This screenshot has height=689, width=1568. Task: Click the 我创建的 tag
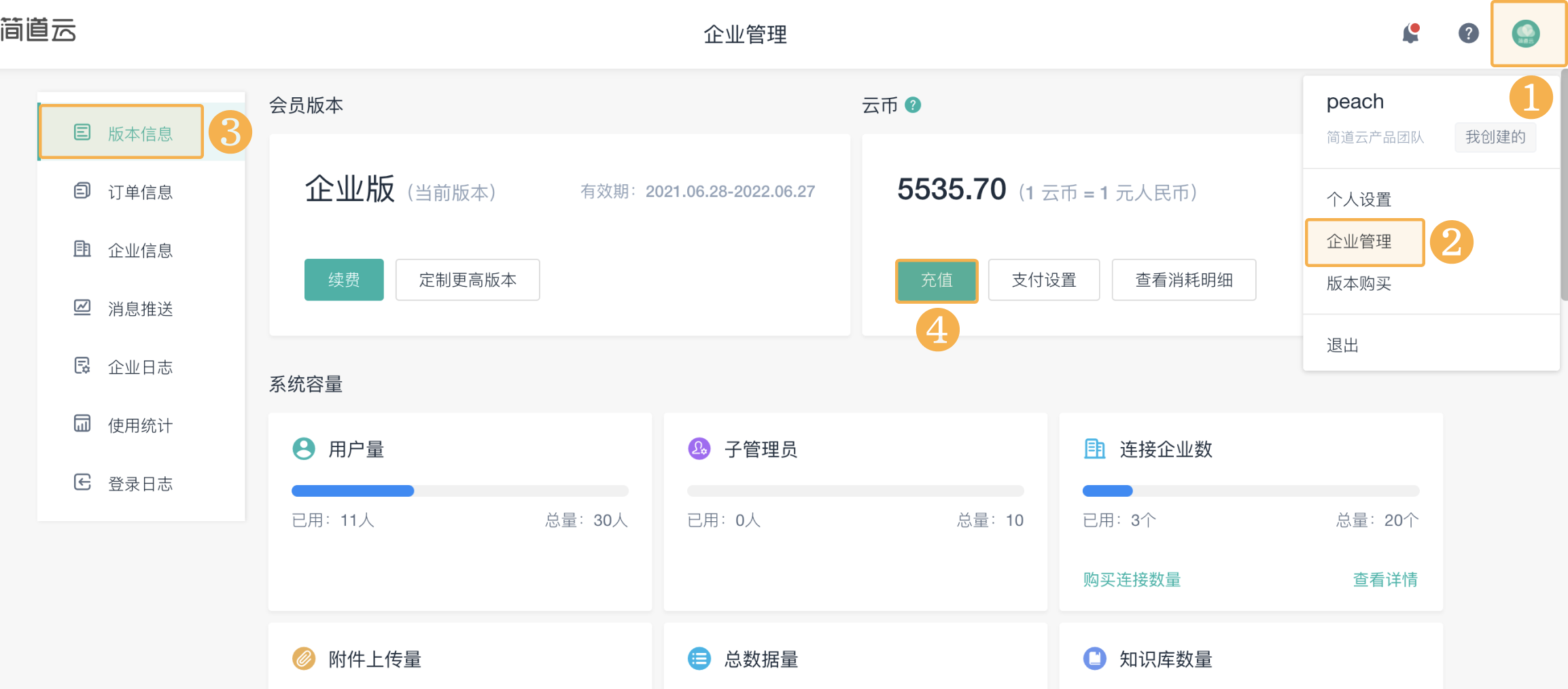click(x=1495, y=137)
